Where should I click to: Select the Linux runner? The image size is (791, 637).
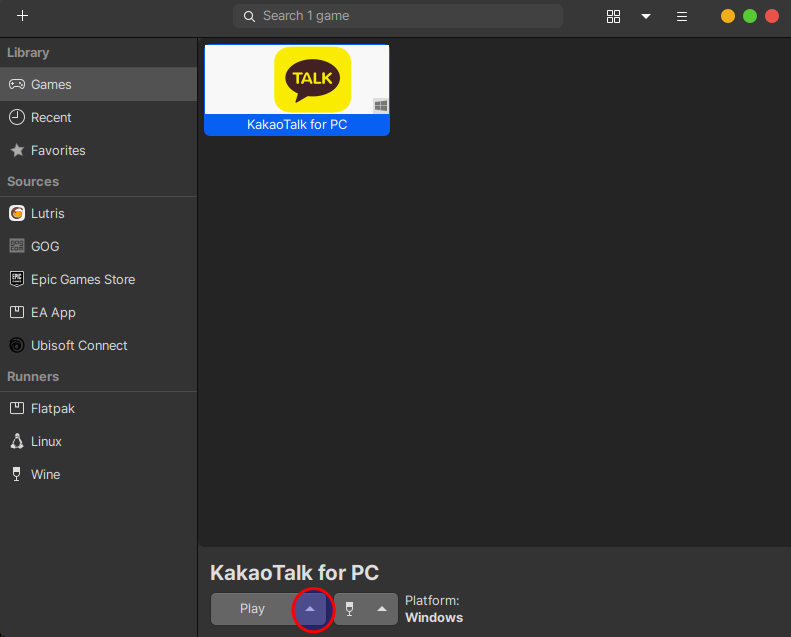pos(46,441)
